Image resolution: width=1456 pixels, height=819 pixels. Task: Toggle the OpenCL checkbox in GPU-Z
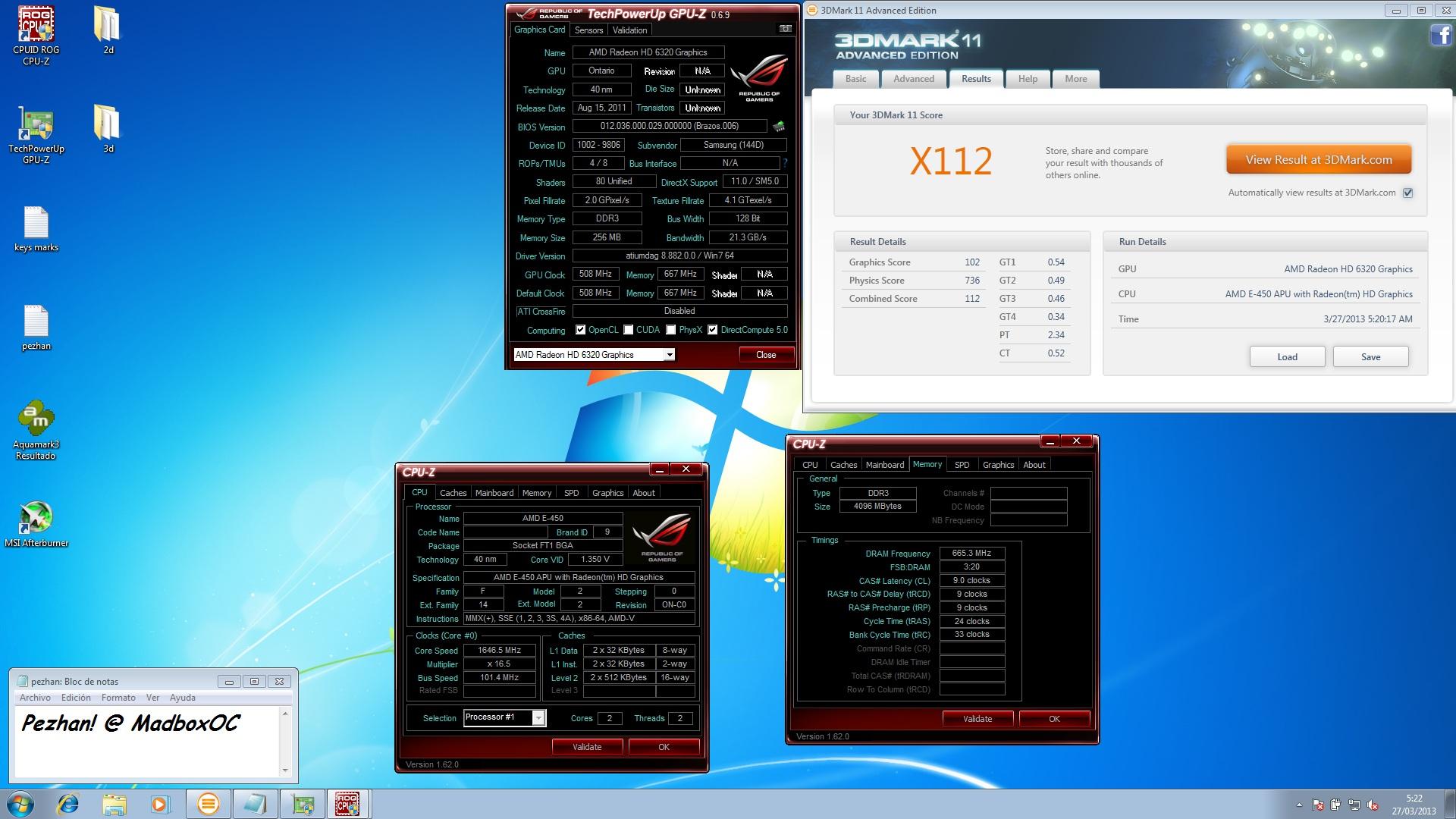581,330
